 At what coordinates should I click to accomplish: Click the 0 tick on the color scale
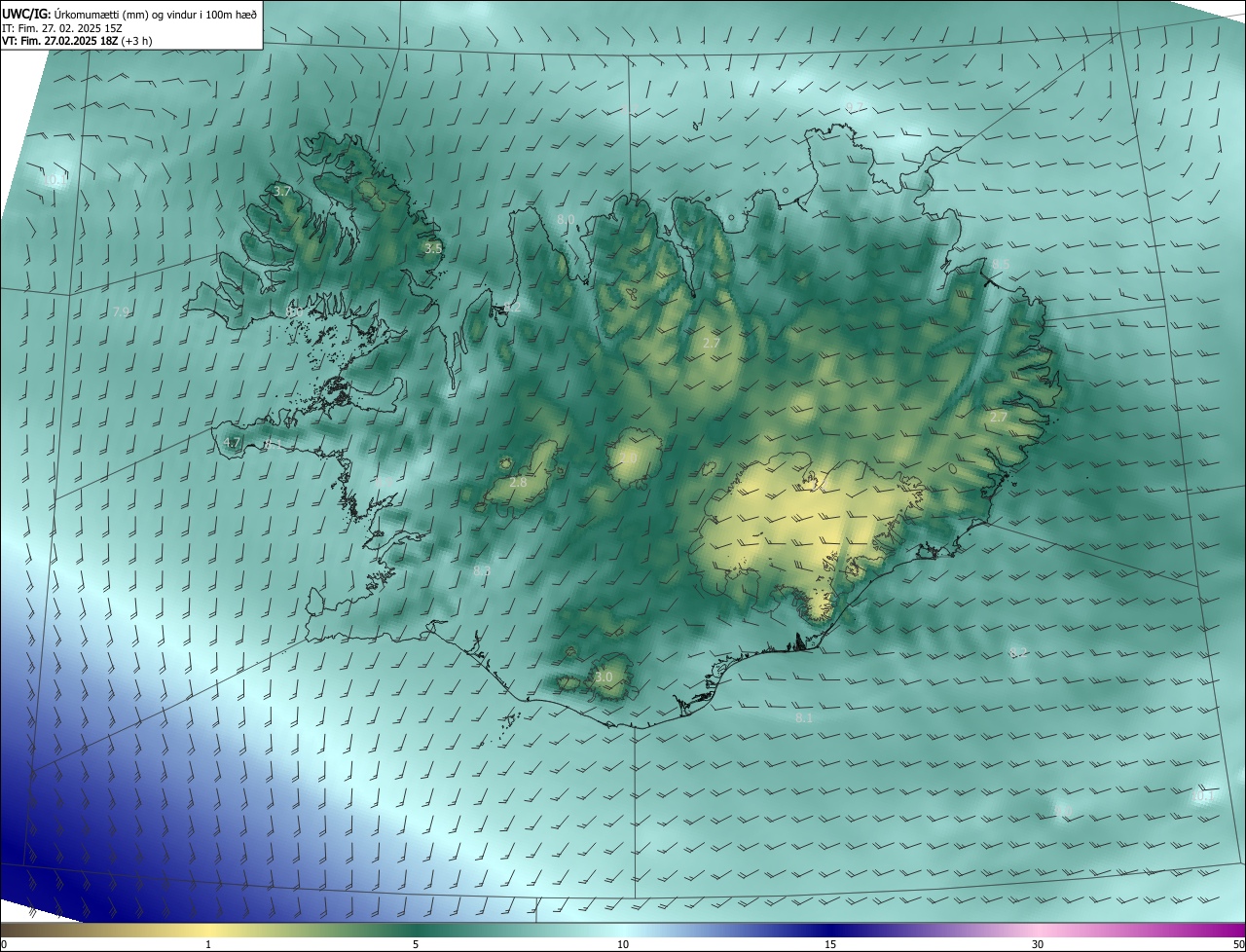coord(3,944)
